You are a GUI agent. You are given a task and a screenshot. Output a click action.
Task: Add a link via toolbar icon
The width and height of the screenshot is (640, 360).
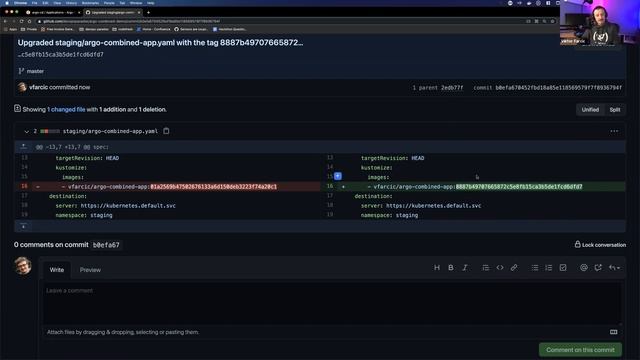(514, 268)
